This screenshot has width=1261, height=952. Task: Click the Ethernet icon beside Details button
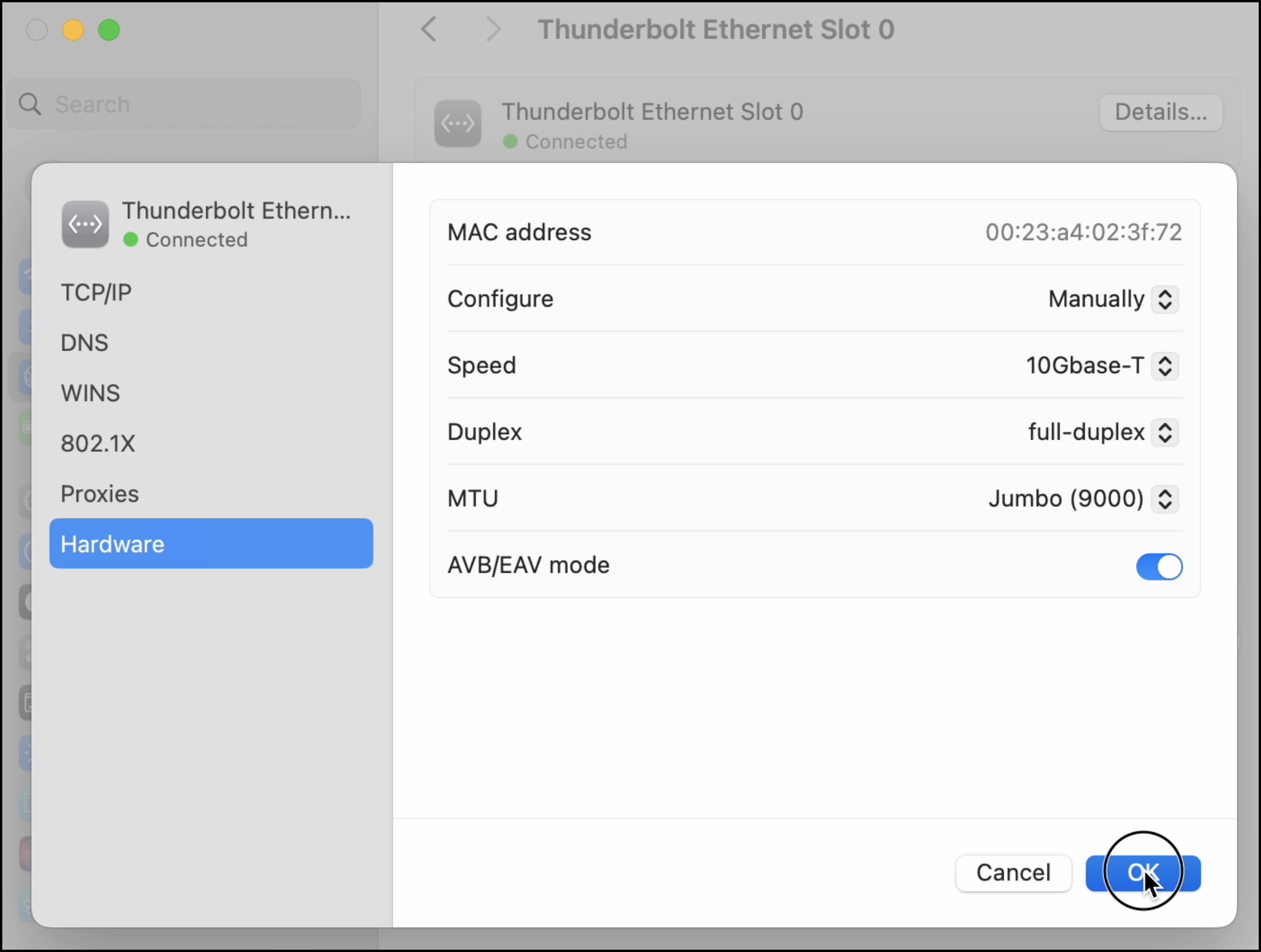[458, 124]
